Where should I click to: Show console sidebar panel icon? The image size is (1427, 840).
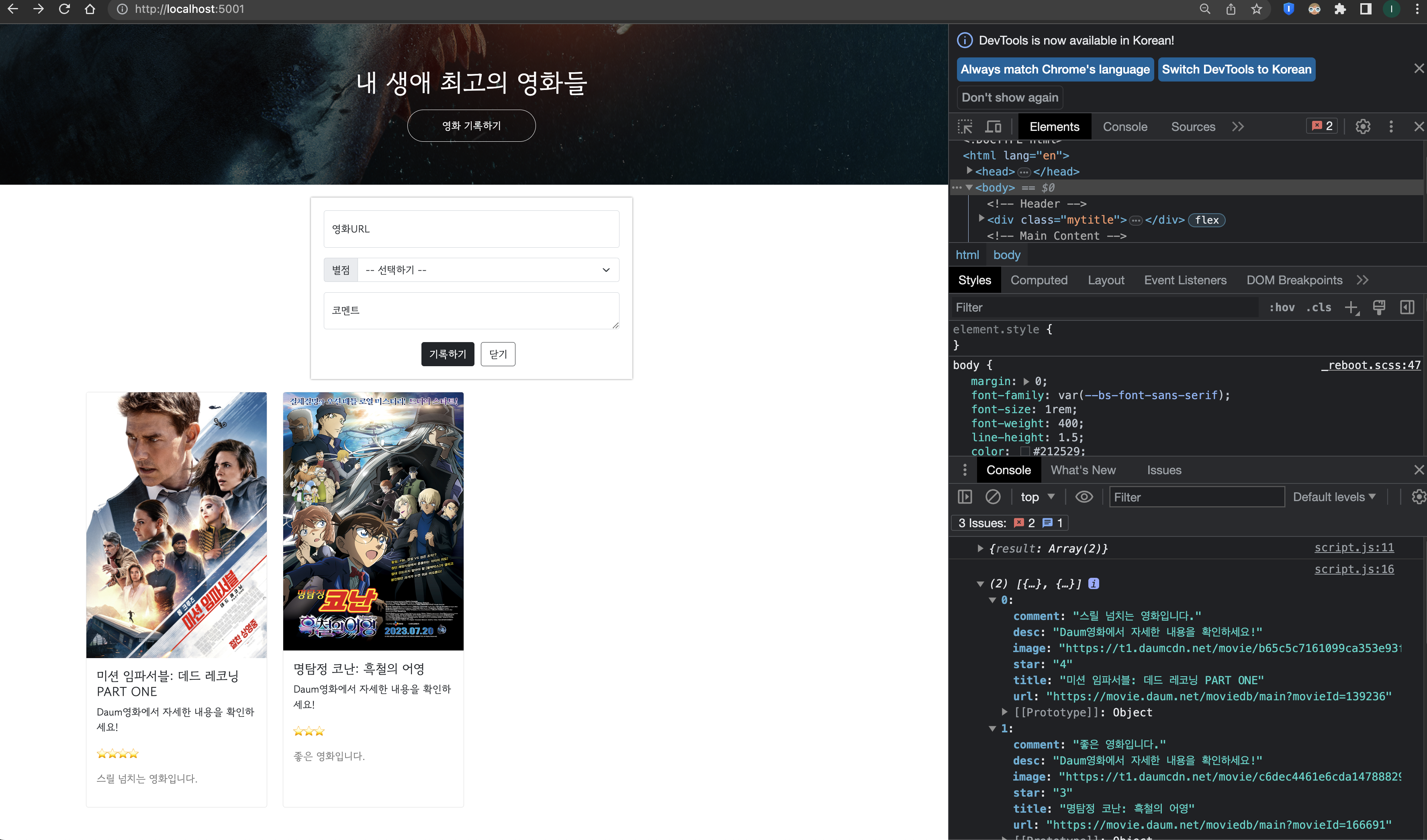coord(965,497)
